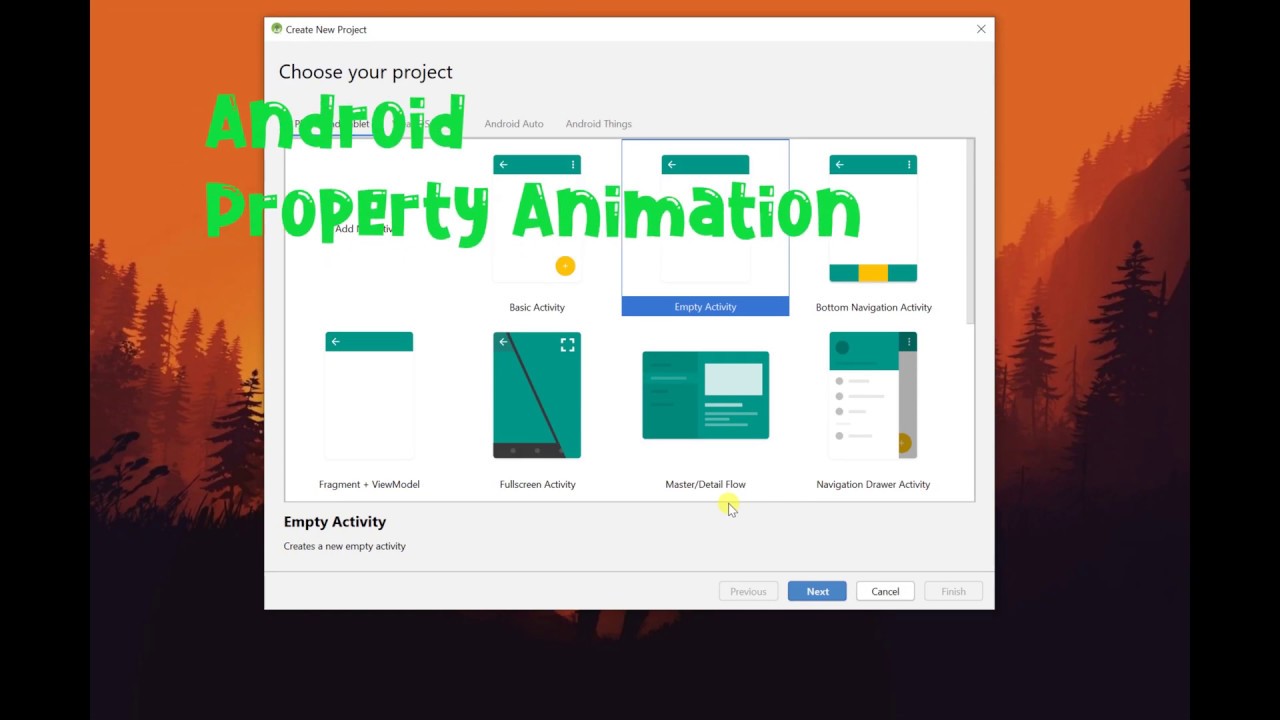The width and height of the screenshot is (1280, 720).
Task: Select the Fullscreen Activity template
Action: (x=537, y=396)
